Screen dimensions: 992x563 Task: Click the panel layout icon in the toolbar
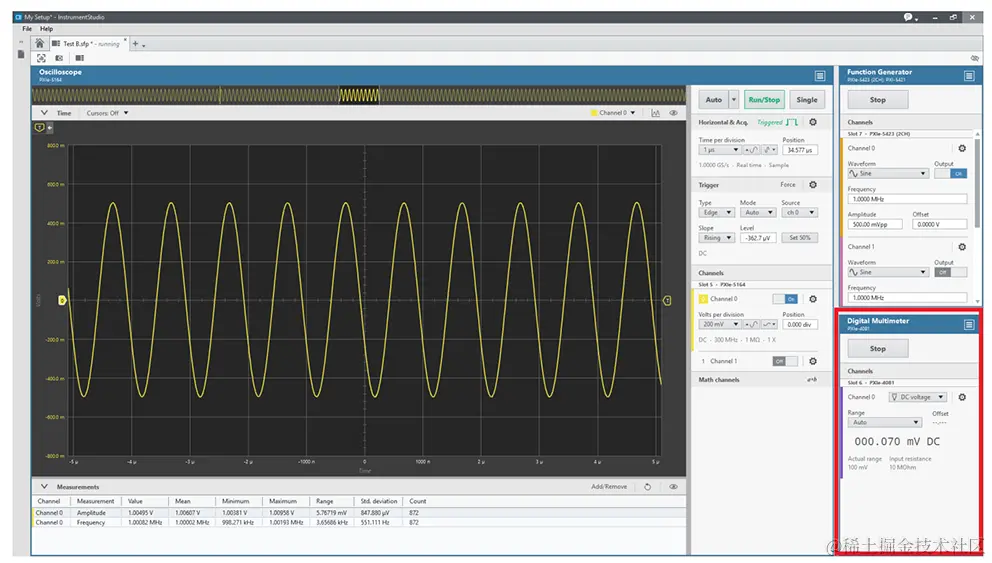click(x=80, y=58)
